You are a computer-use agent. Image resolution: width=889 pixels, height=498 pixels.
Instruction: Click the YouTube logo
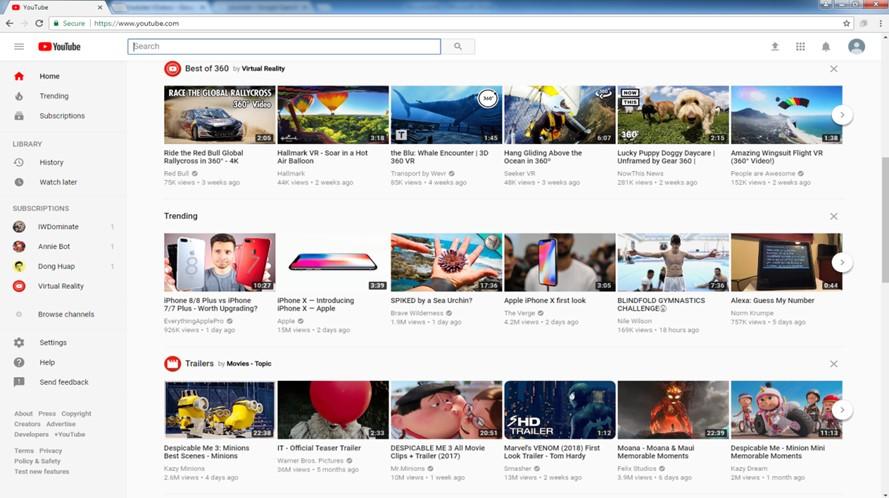pos(60,47)
